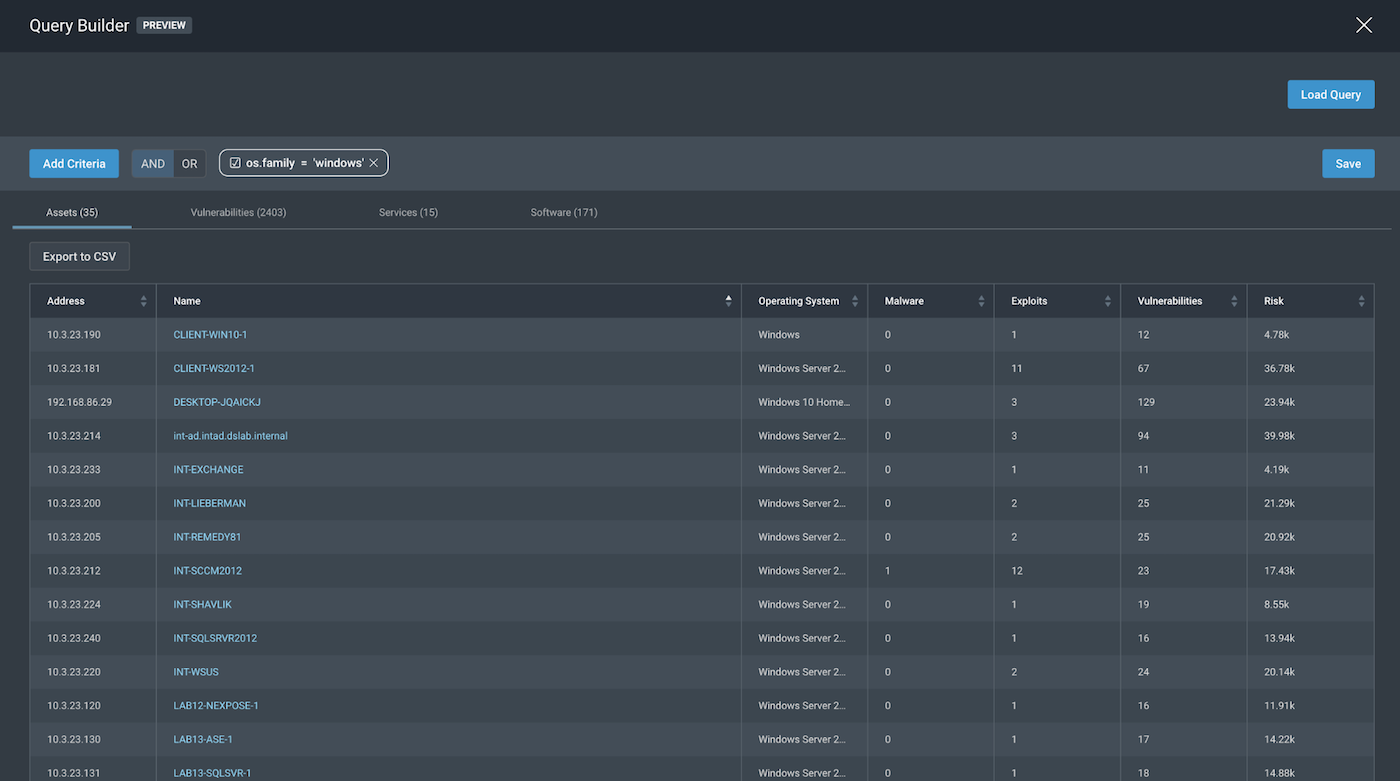Uncheck the os.family criteria checkbox
Image resolution: width=1400 pixels, height=781 pixels.
click(235, 163)
